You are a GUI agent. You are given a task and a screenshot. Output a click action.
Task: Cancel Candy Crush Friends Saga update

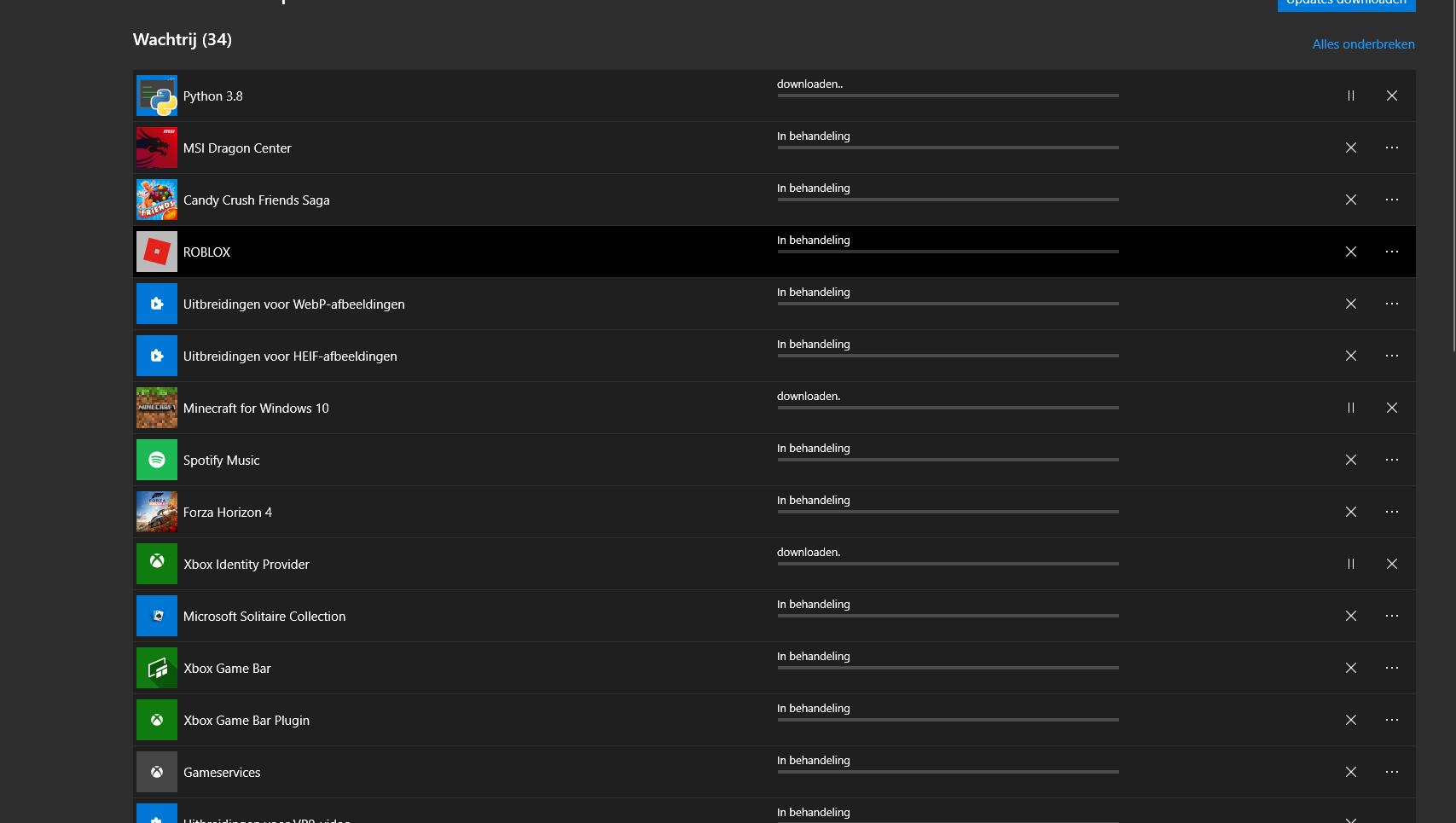[1351, 200]
